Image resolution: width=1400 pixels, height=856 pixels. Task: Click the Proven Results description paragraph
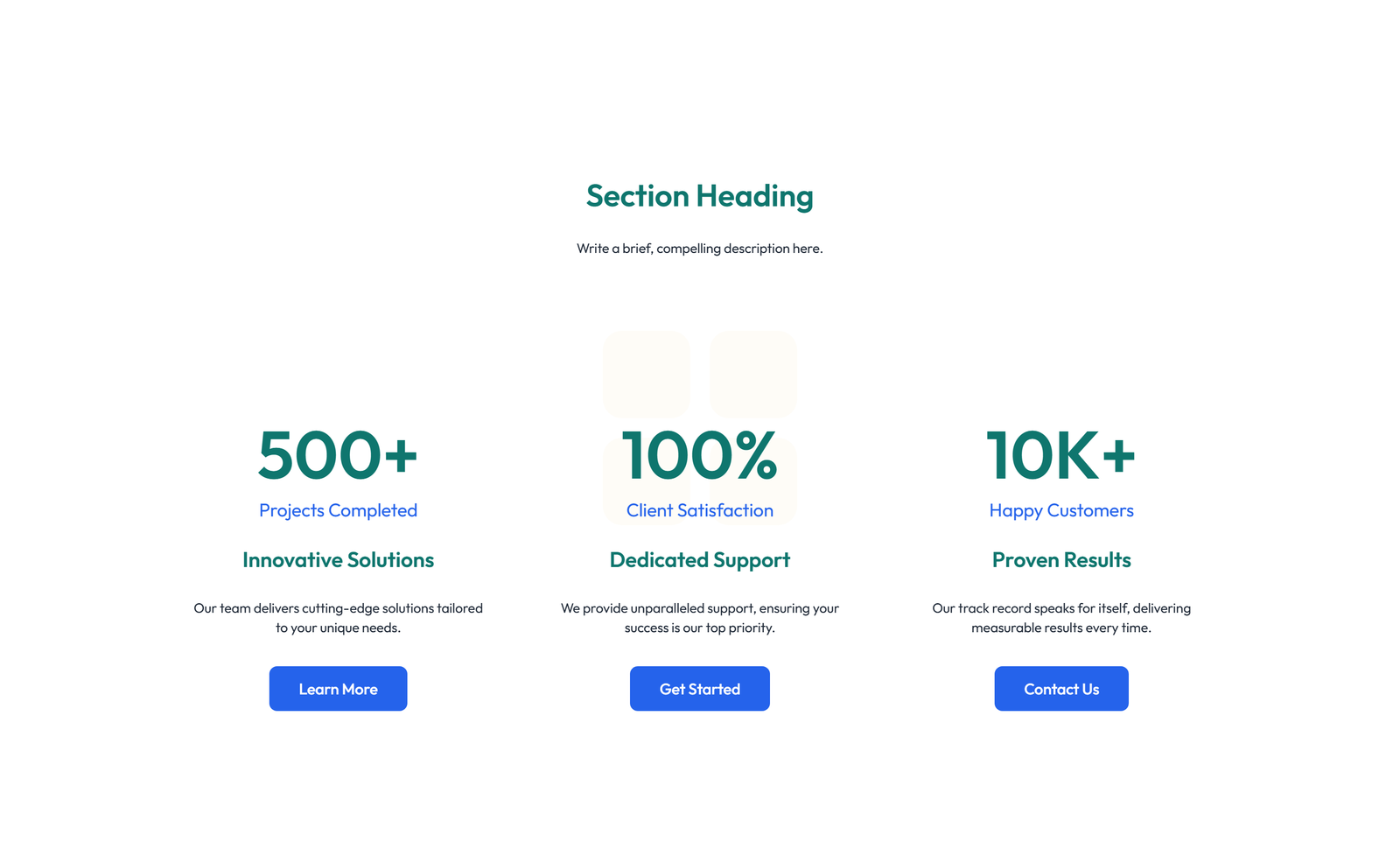click(x=1060, y=618)
